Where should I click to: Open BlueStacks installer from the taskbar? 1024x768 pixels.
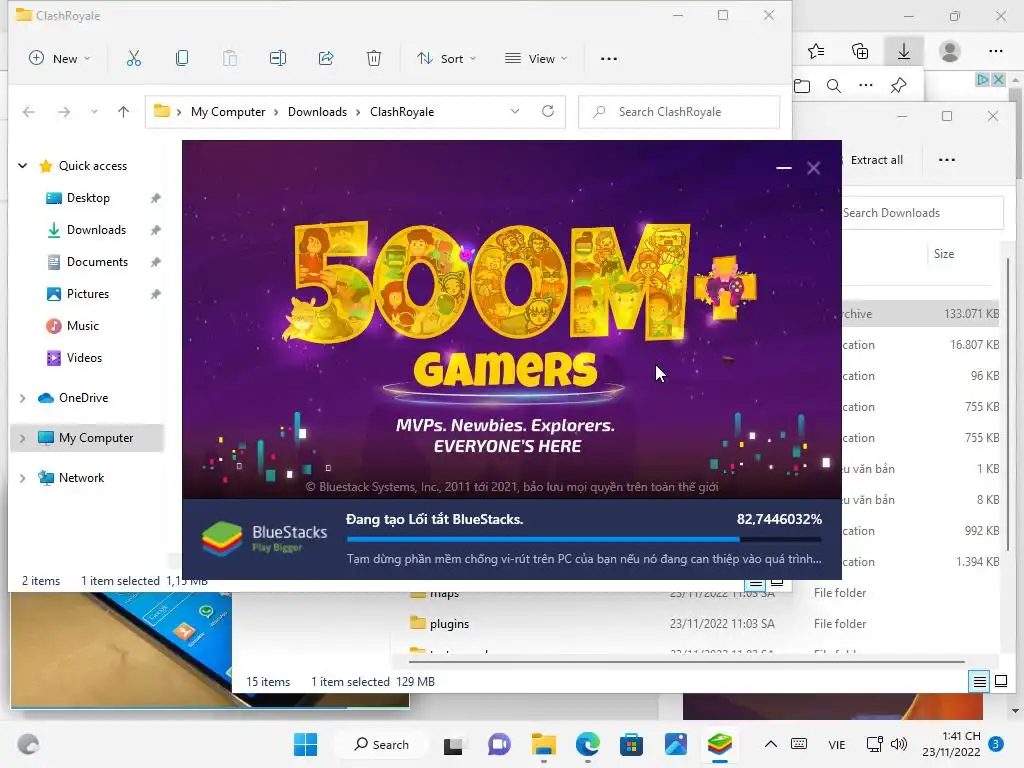[x=720, y=744]
